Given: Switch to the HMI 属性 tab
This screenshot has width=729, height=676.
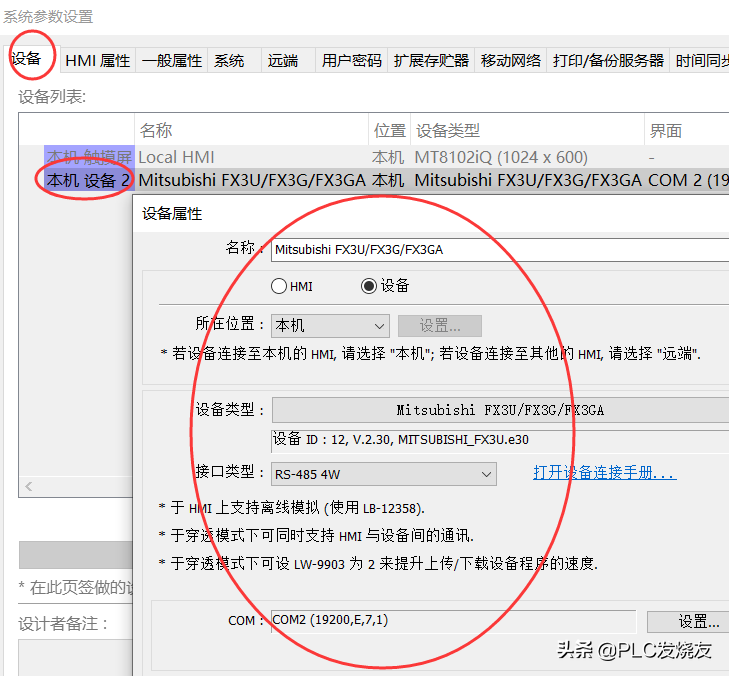Looking at the screenshot, I should 97,60.
